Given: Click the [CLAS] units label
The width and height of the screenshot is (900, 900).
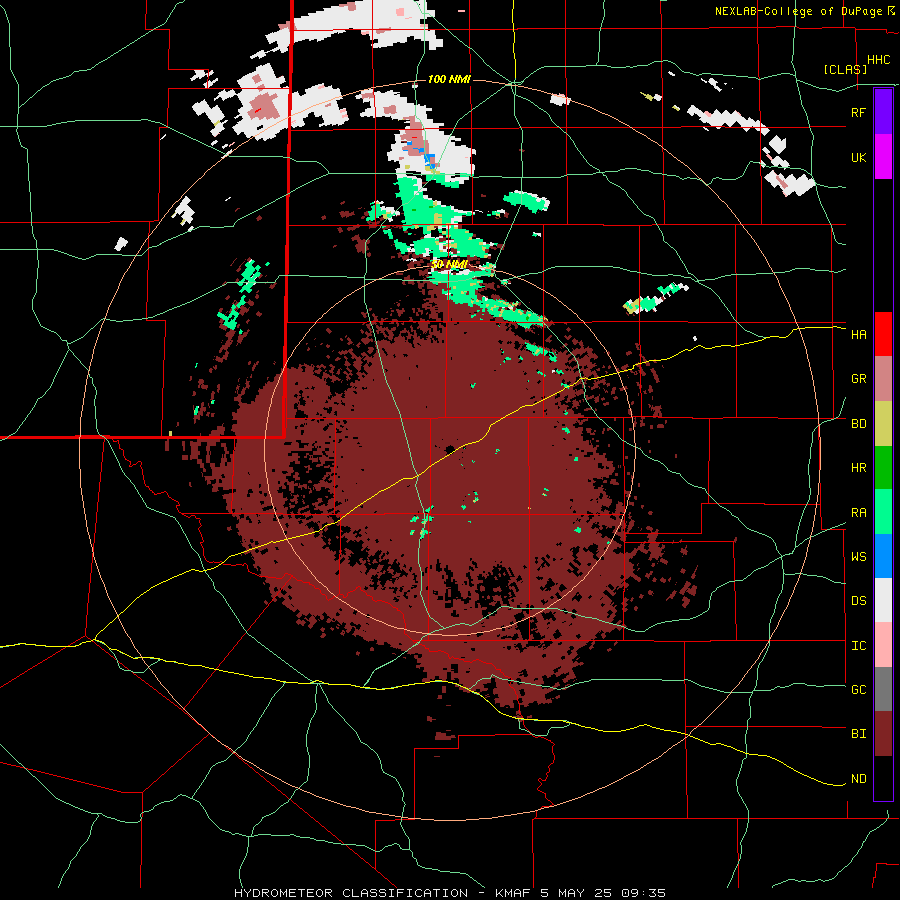Looking at the screenshot, I should coord(845,69).
